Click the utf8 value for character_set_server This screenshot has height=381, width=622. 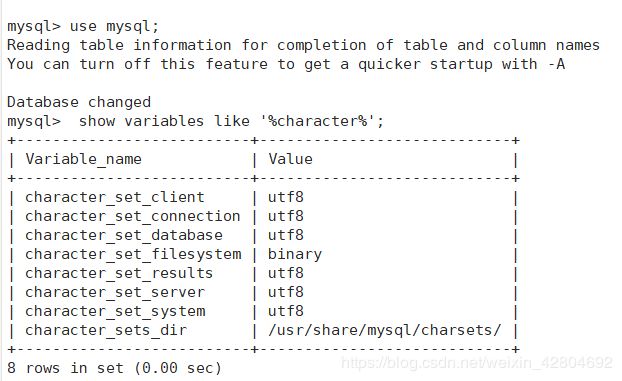click(286, 292)
